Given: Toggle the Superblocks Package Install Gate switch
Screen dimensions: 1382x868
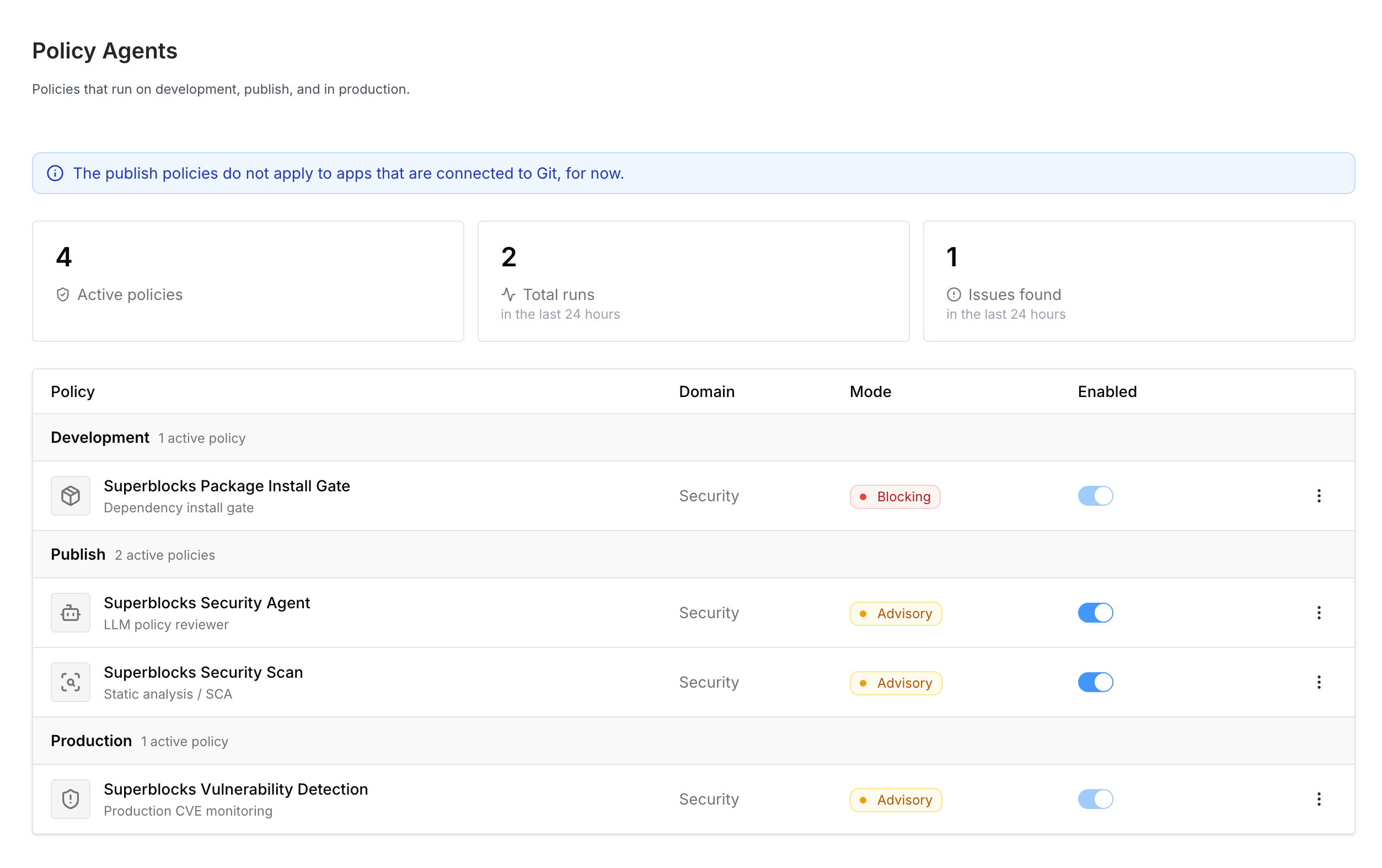Looking at the screenshot, I should pyautogui.click(x=1095, y=495).
